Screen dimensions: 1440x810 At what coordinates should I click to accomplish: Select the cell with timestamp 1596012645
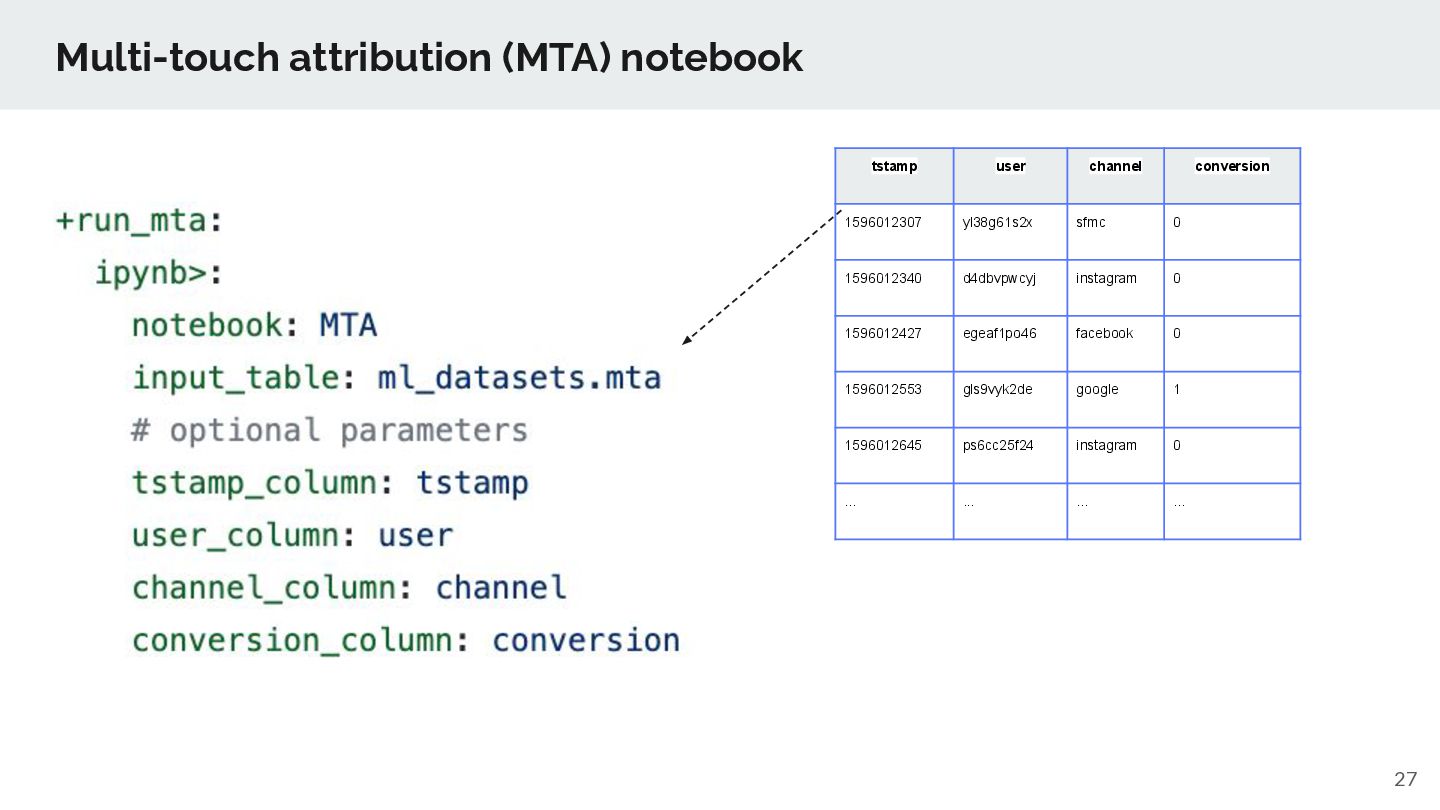894,455
